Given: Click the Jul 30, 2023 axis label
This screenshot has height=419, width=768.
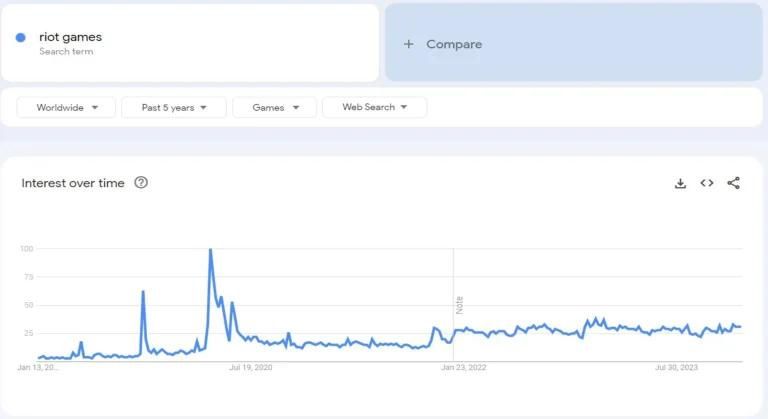Looking at the screenshot, I should (x=676, y=368).
